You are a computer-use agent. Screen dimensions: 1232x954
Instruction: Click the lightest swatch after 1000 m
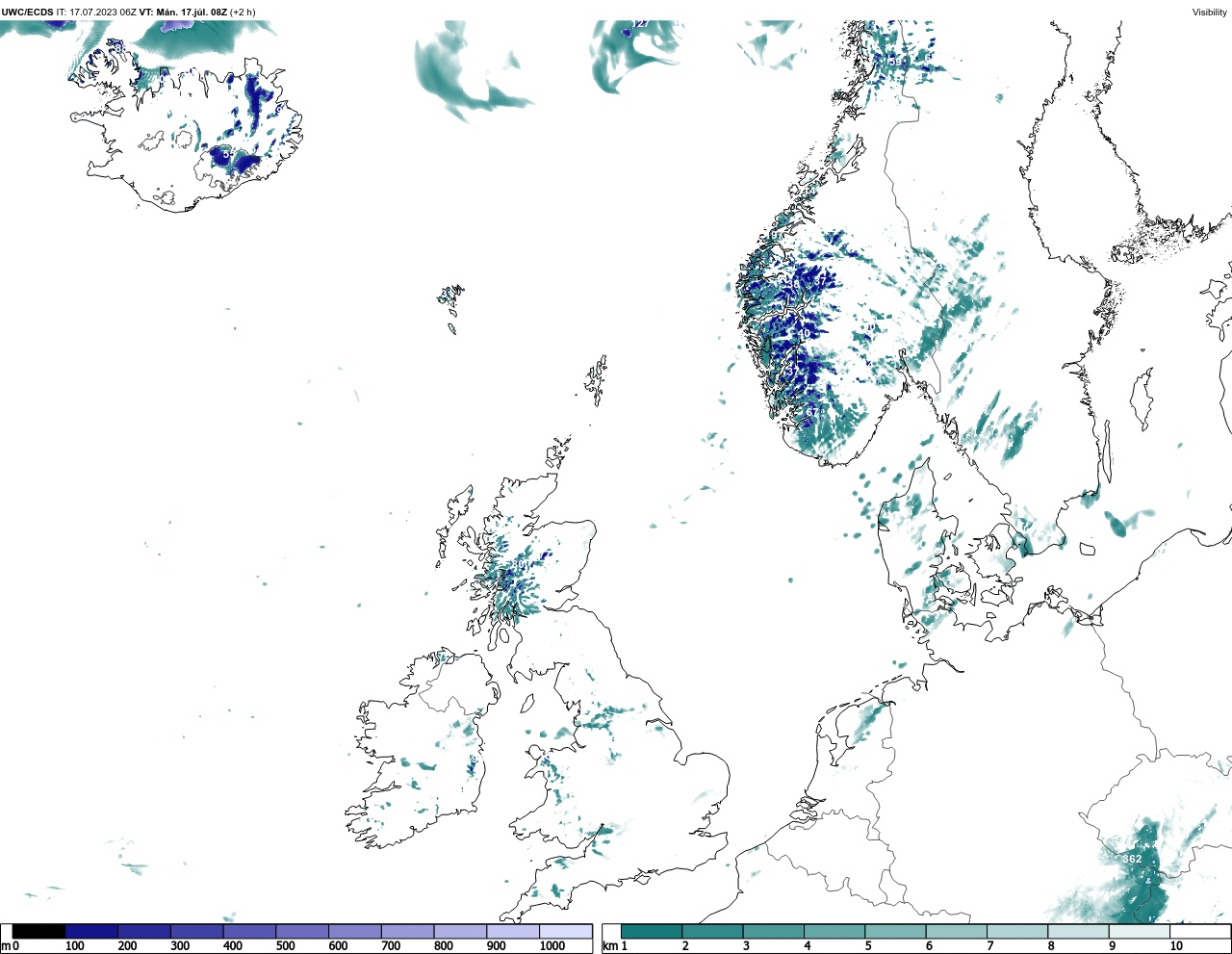tap(565, 931)
